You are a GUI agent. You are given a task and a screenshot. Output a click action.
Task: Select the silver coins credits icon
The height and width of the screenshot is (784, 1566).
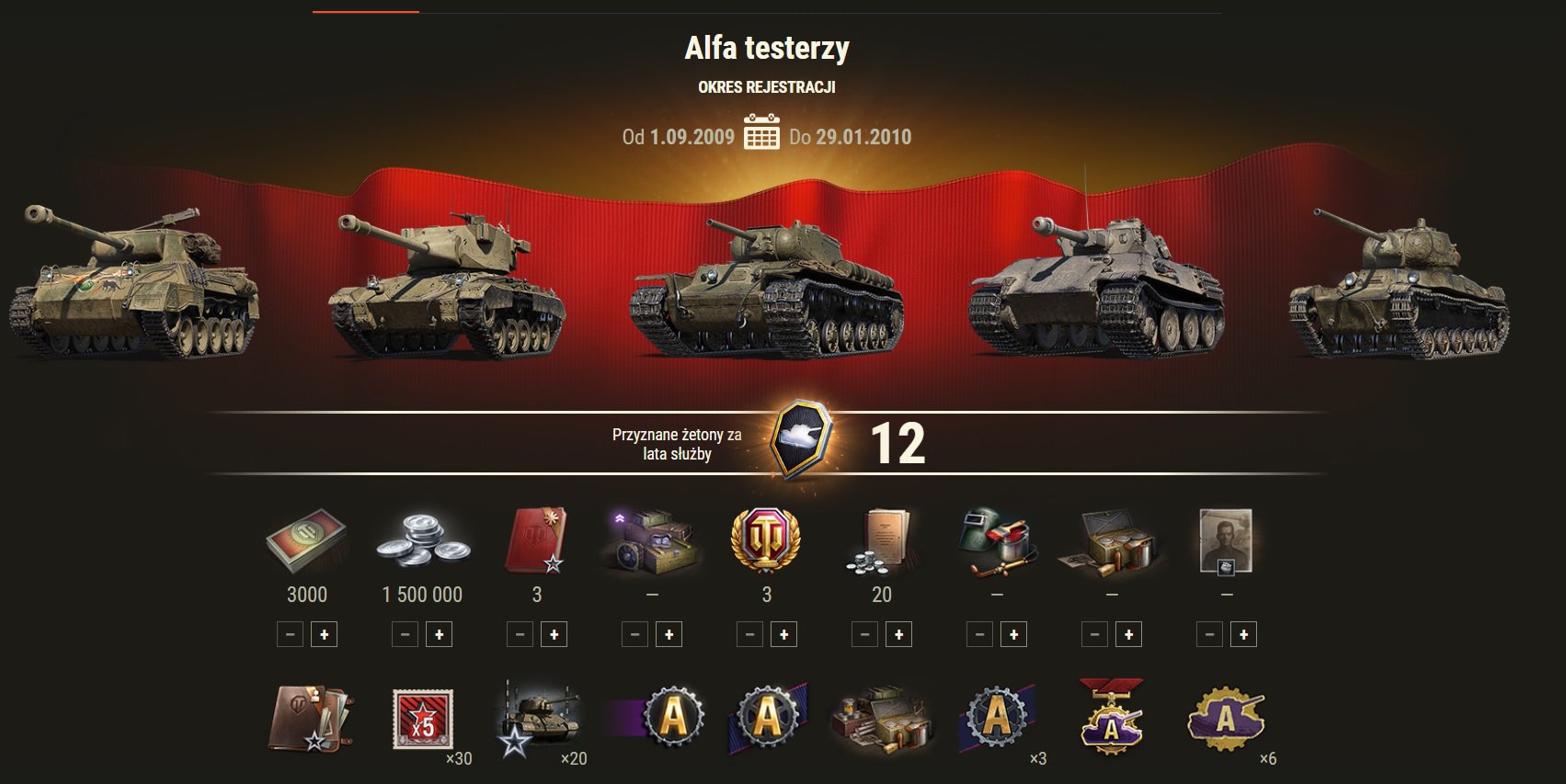[422, 540]
